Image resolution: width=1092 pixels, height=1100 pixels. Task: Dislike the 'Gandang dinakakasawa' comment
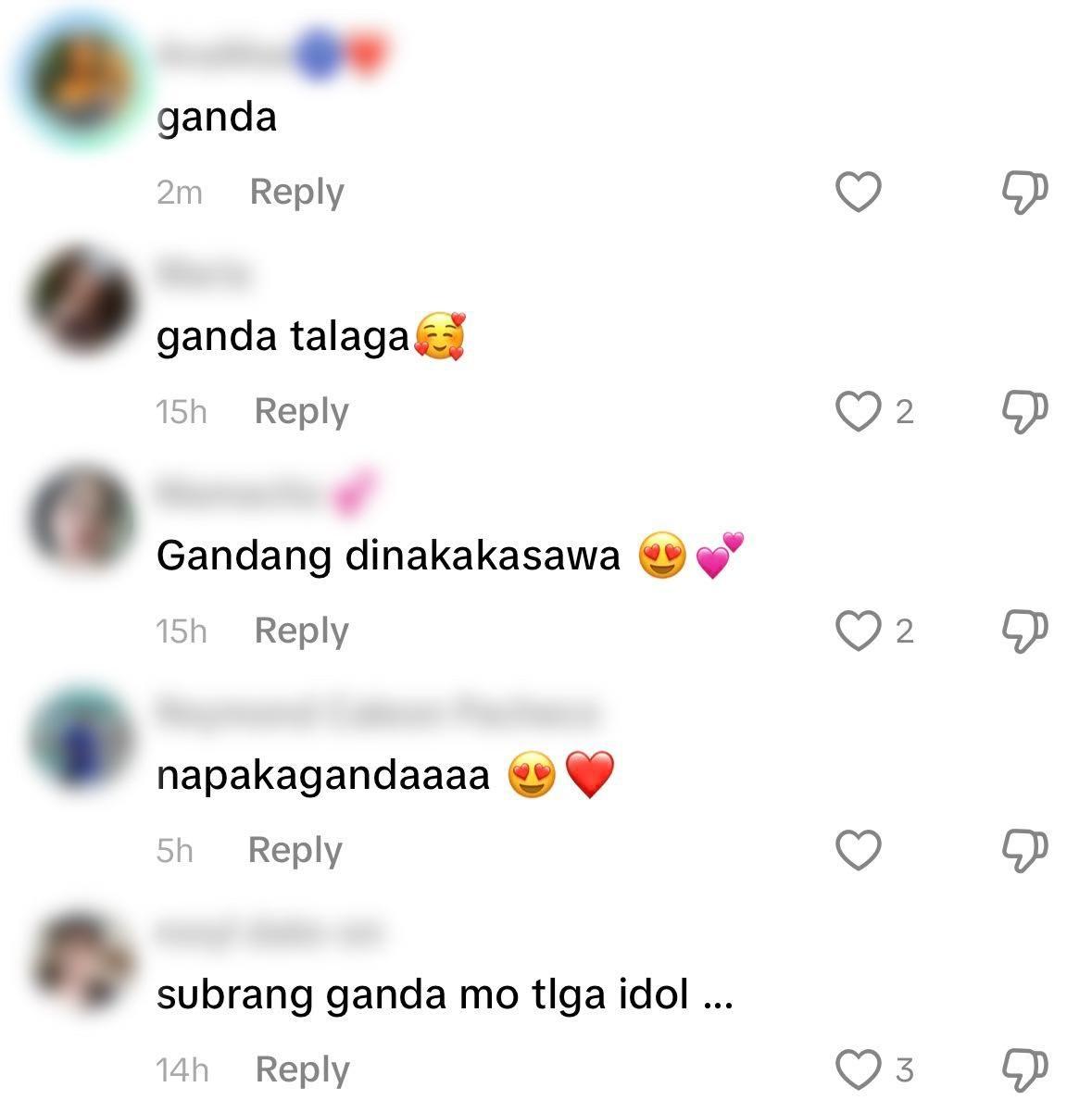pos(1024,631)
